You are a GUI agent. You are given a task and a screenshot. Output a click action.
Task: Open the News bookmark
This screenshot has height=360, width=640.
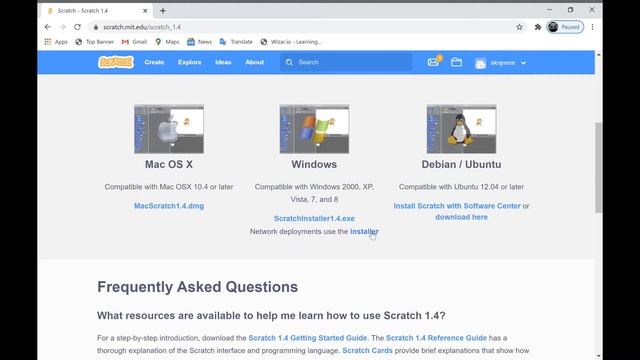(x=200, y=42)
